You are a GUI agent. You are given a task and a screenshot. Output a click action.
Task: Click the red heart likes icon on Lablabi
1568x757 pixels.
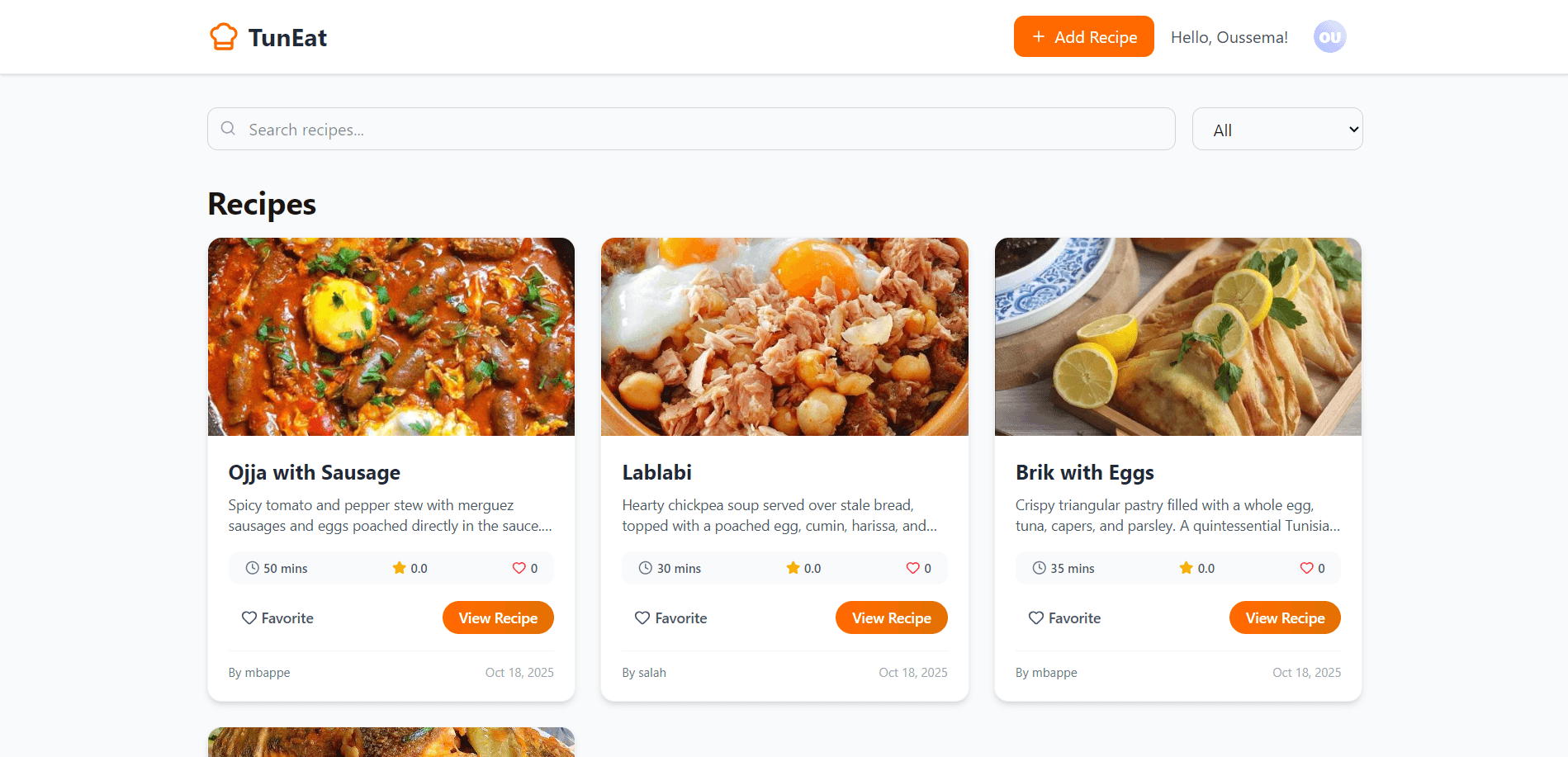(x=912, y=568)
